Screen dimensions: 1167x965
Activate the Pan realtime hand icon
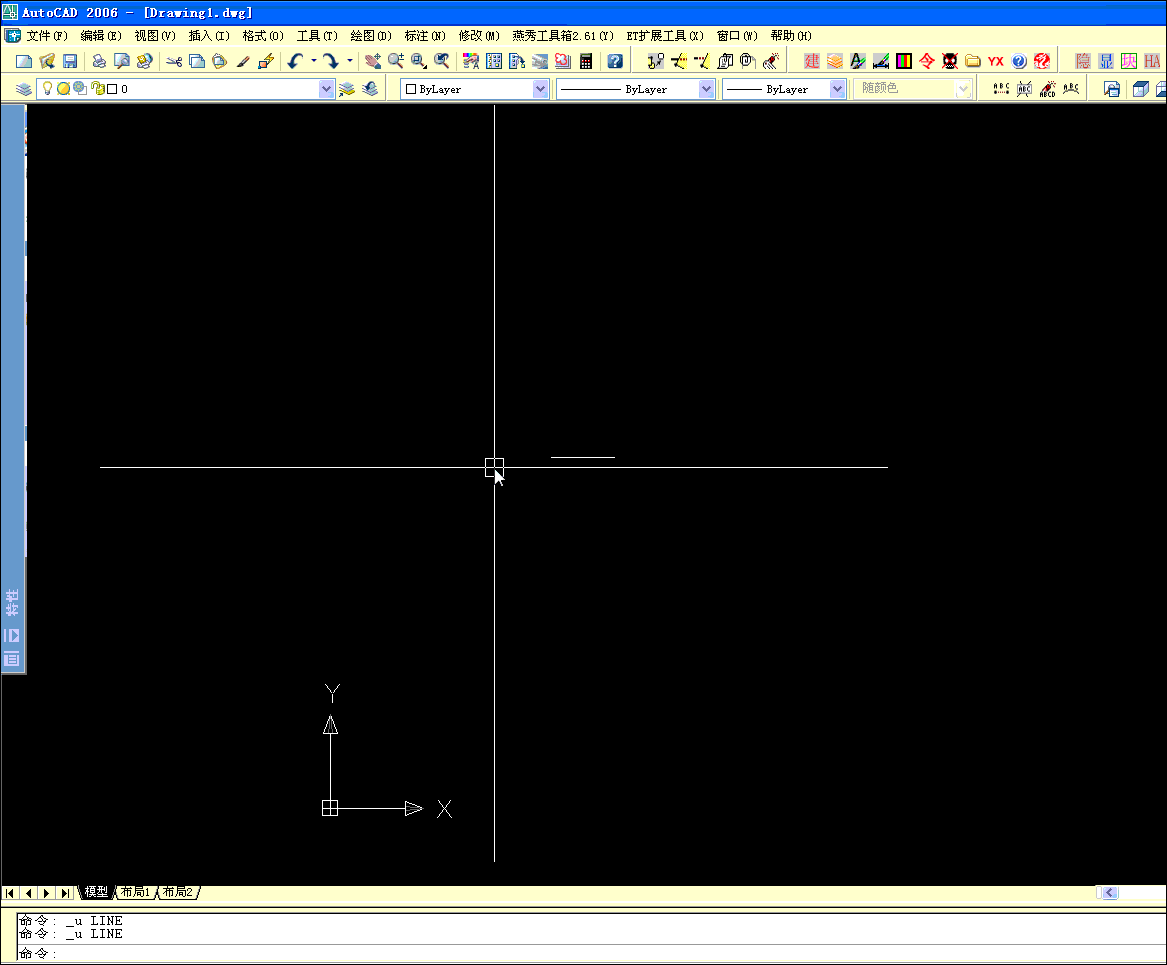(x=373, y=61)
